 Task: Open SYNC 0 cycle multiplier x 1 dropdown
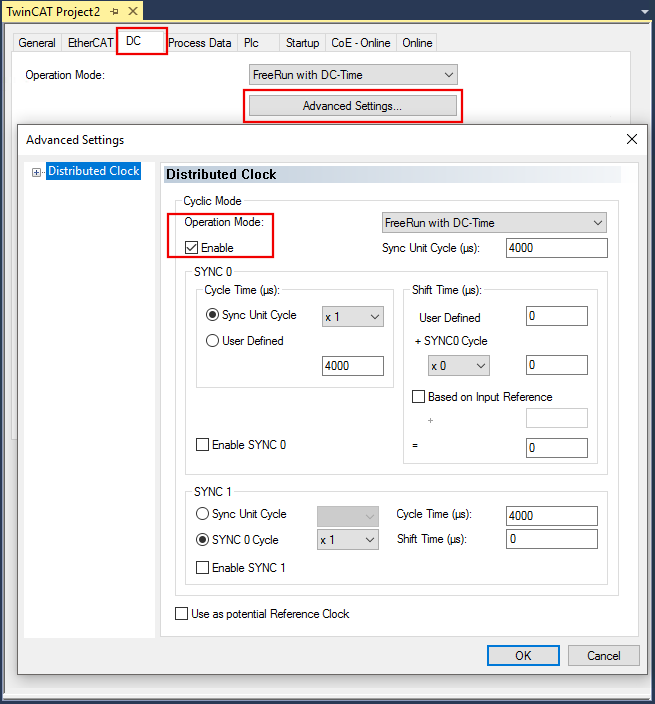pos(352,317)
